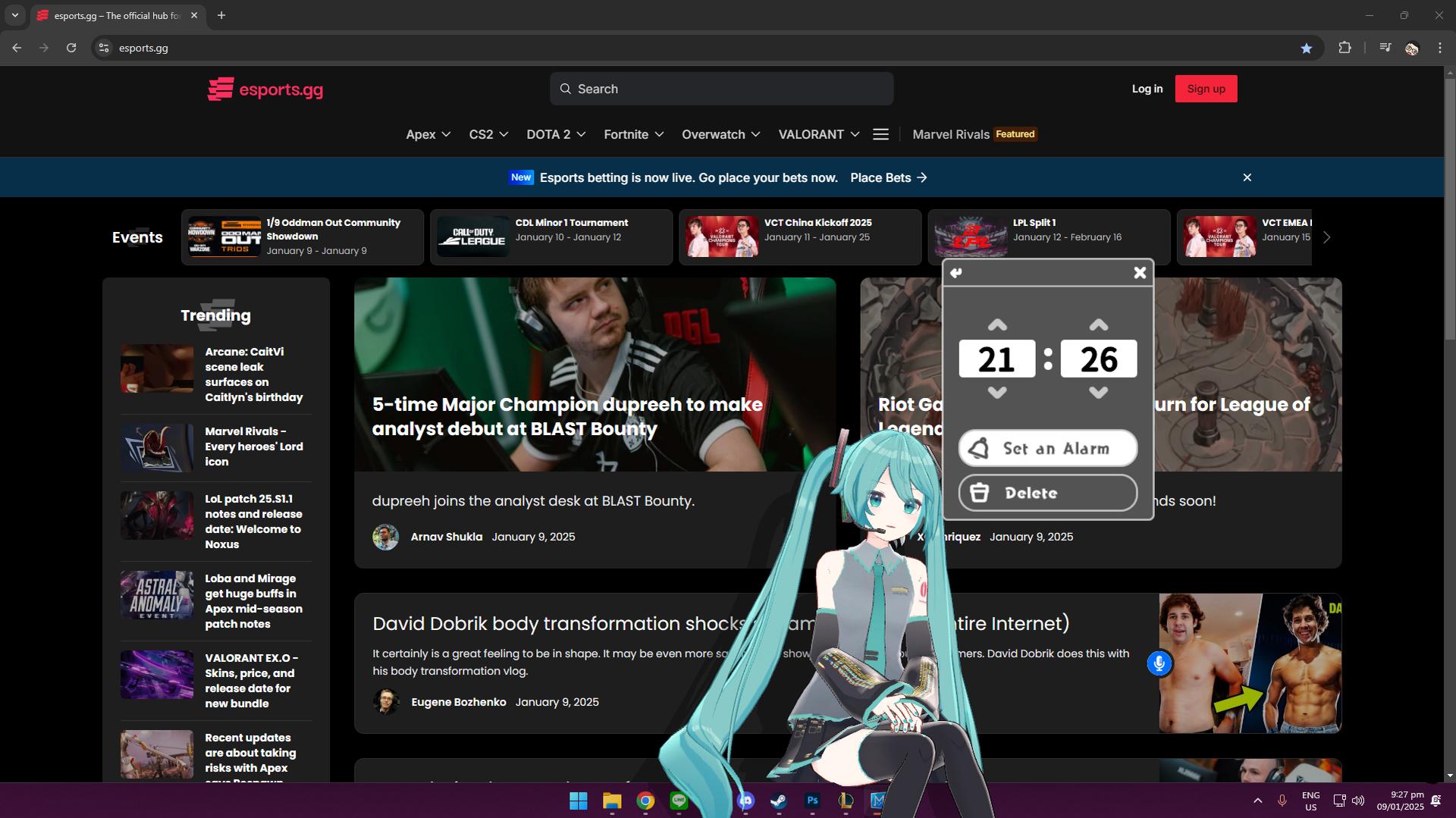
Task: Expand the DOTA 2 dropdown menu
Action: pyautogui.click(x=556, y=134)
